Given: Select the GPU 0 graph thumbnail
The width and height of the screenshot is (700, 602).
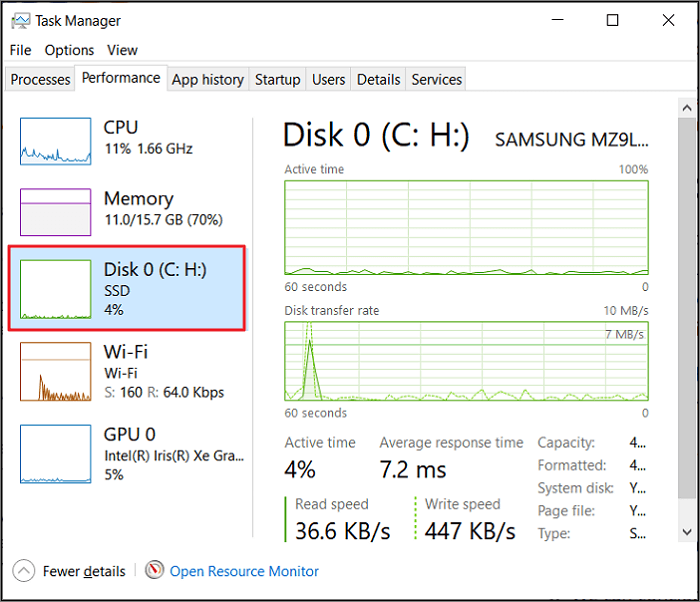Looking at the screenshot, I should [55, 454].
